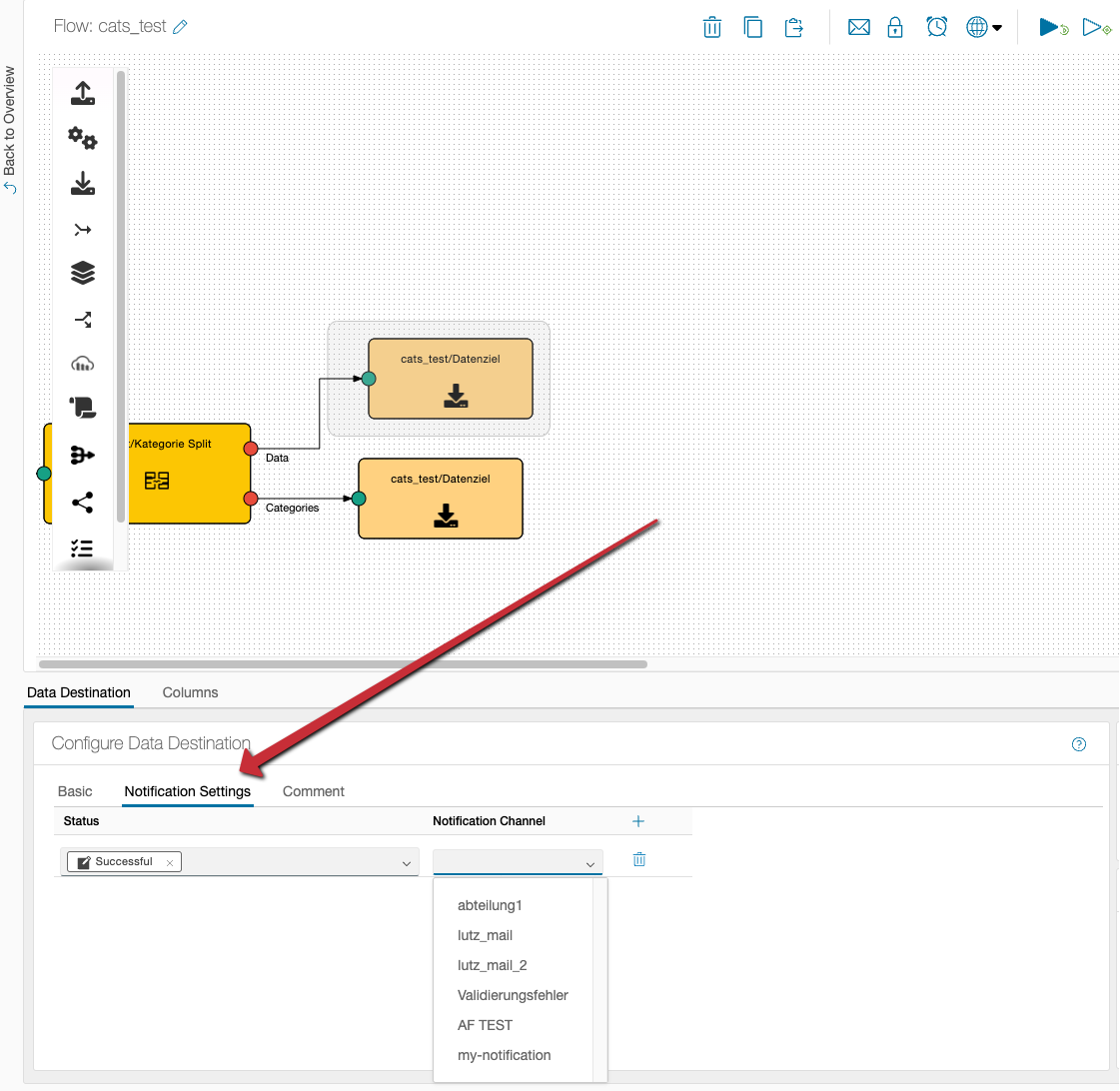Expand the Status dropdown arrow
Image resolution: width=1120 pixels, height=1091 pixels.
click(x=407, y=863)
